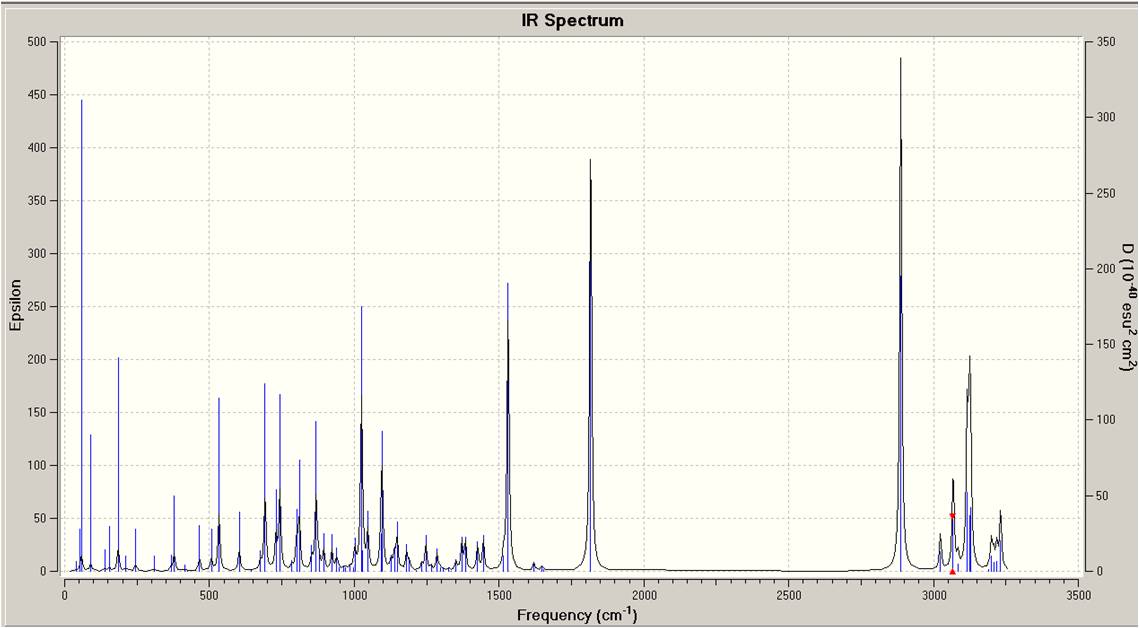Click the blue line near 1095 cm-1
Image resolution: width=1139 pixels, height=628 pixels.
point(382,501)
